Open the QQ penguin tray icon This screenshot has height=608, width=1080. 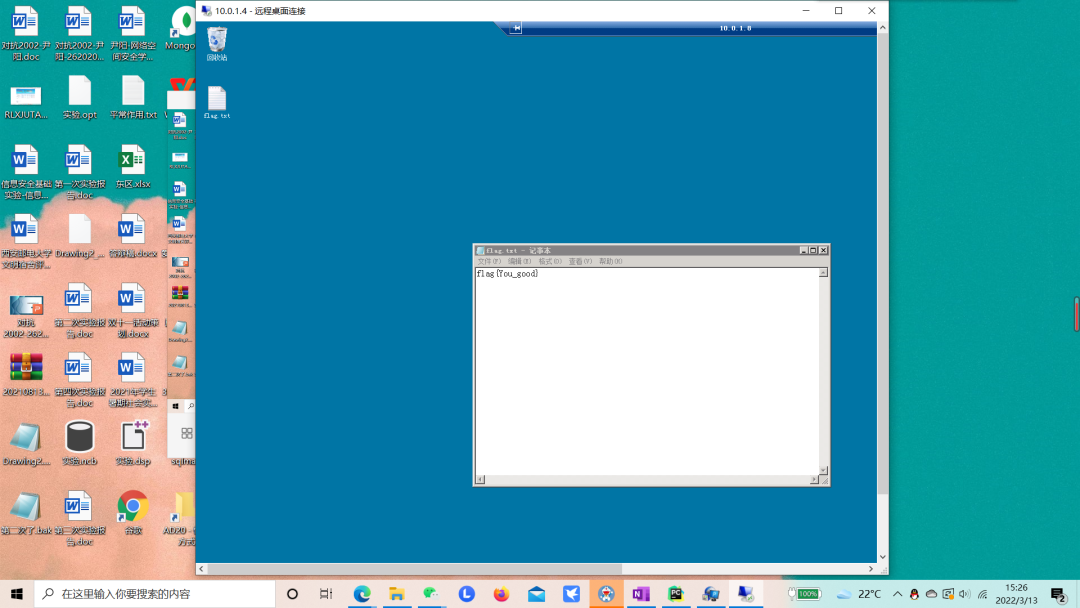[x=914, y=594]
